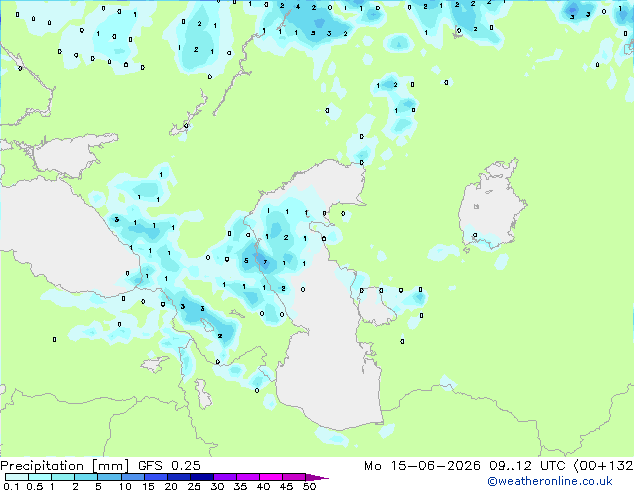Select the 30–35 mm purple legend box

point(225,477)
